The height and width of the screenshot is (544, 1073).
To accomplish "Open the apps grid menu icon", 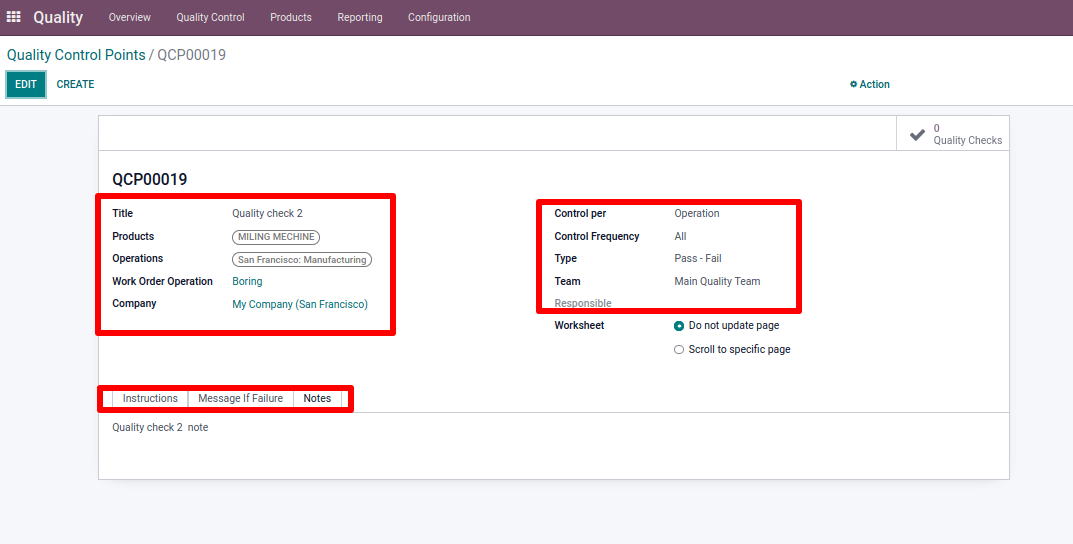I will pyautogui.click(x=14, y=17).
